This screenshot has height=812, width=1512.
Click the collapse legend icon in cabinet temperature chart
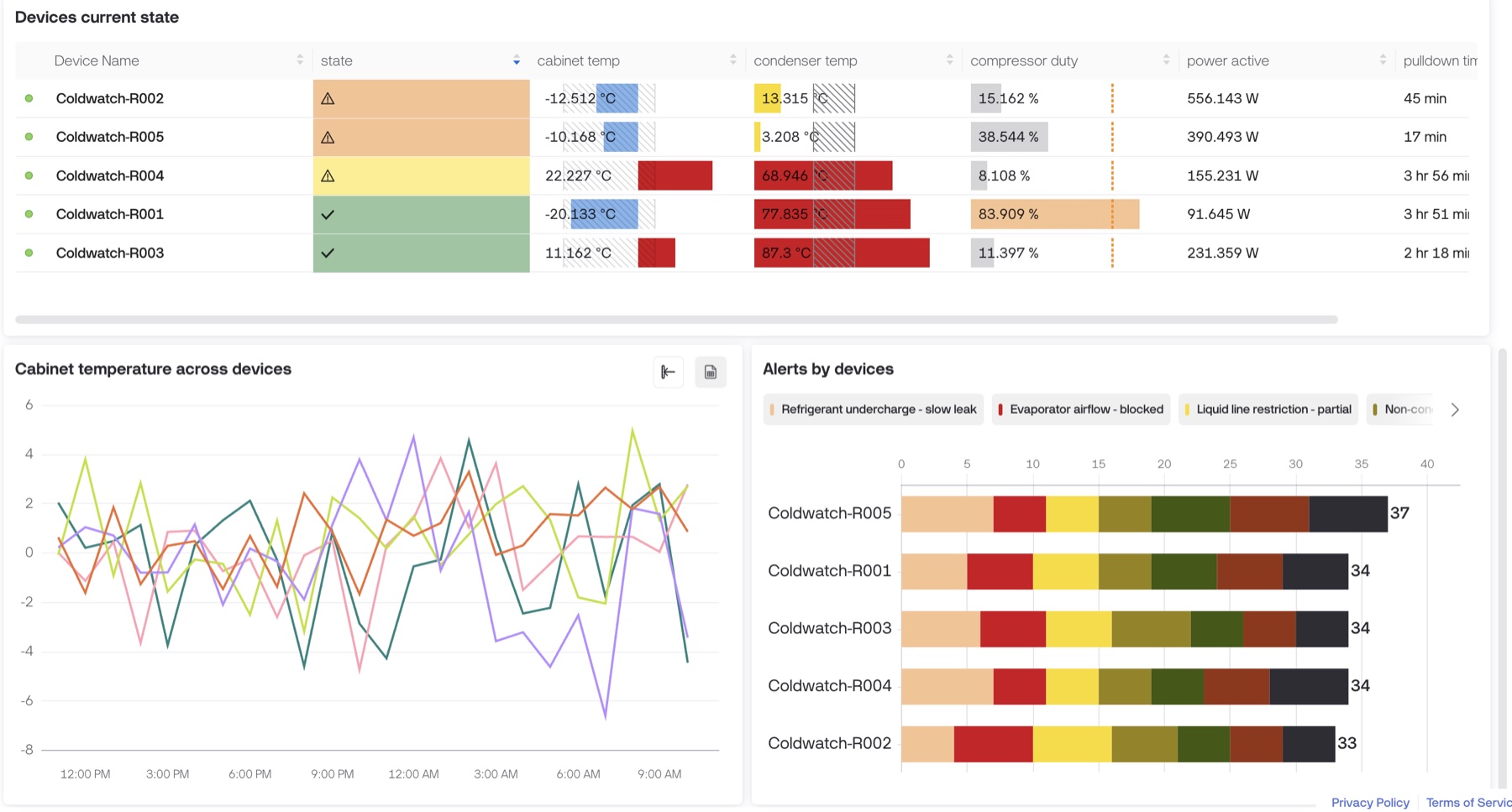pyautogui.click(x=669, y=372)
